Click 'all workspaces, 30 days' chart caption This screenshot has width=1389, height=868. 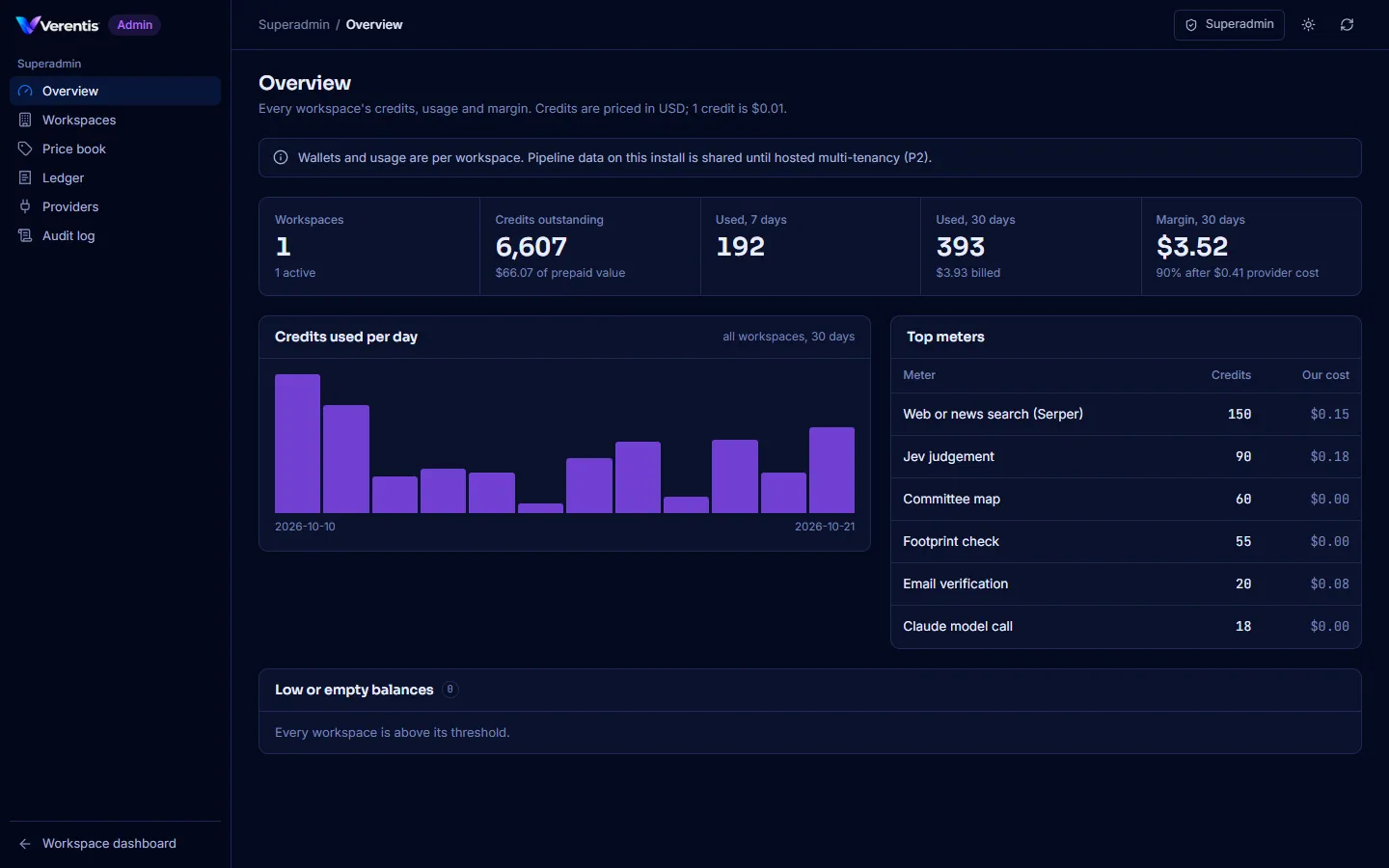[x=789, y=337]
